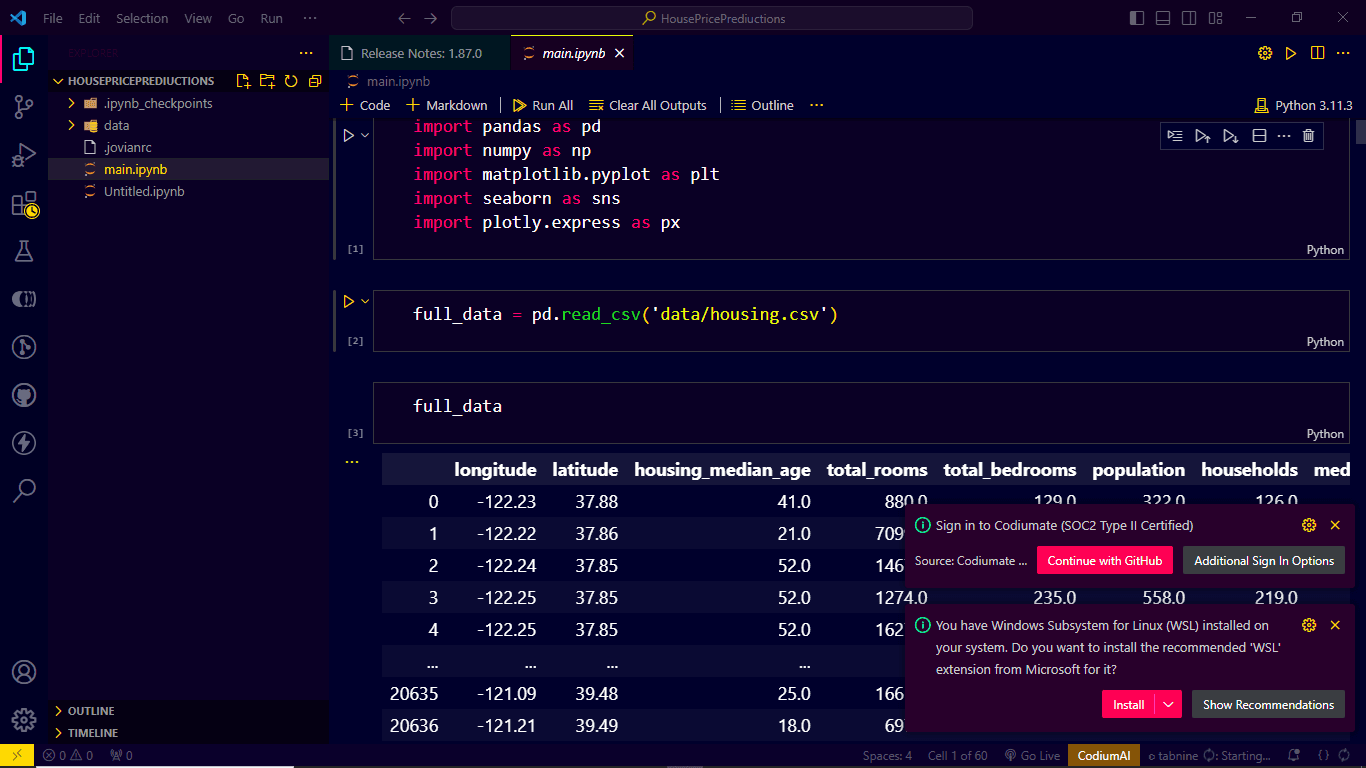Split the editor to the right
This screenshot has height=768, width=1366.
[1317, 53]
